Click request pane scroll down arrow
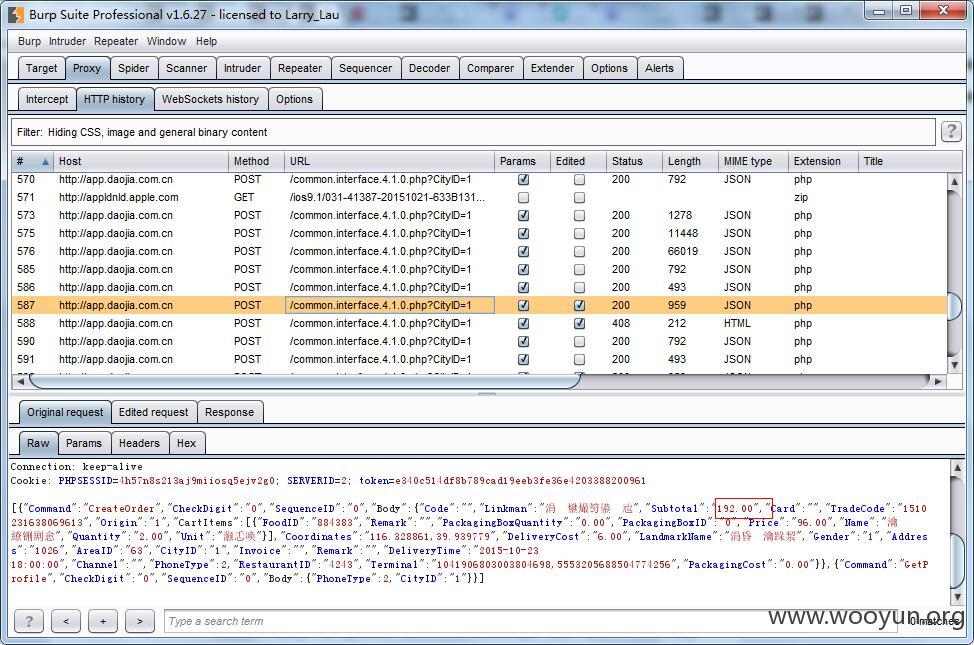974x645 pixels. coord(957,597)
